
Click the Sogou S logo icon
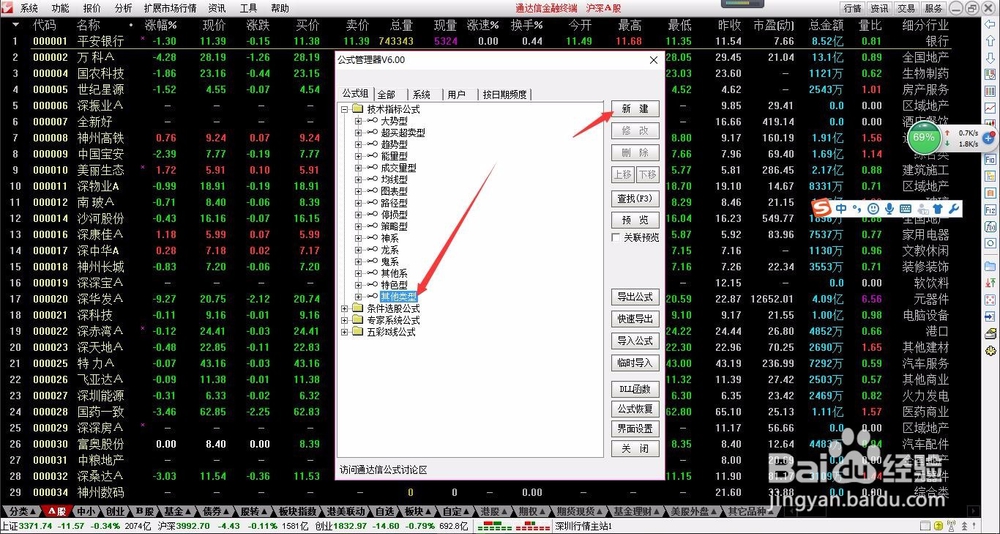[x=823, y=209]
